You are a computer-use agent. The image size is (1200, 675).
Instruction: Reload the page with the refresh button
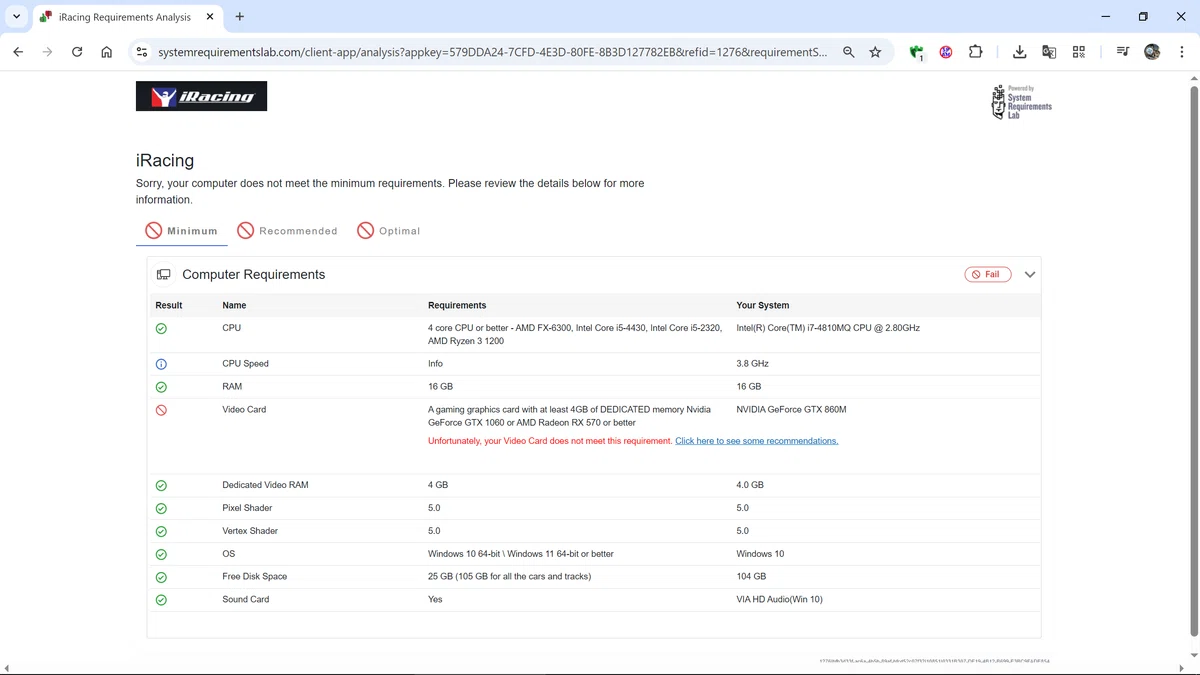77,52
